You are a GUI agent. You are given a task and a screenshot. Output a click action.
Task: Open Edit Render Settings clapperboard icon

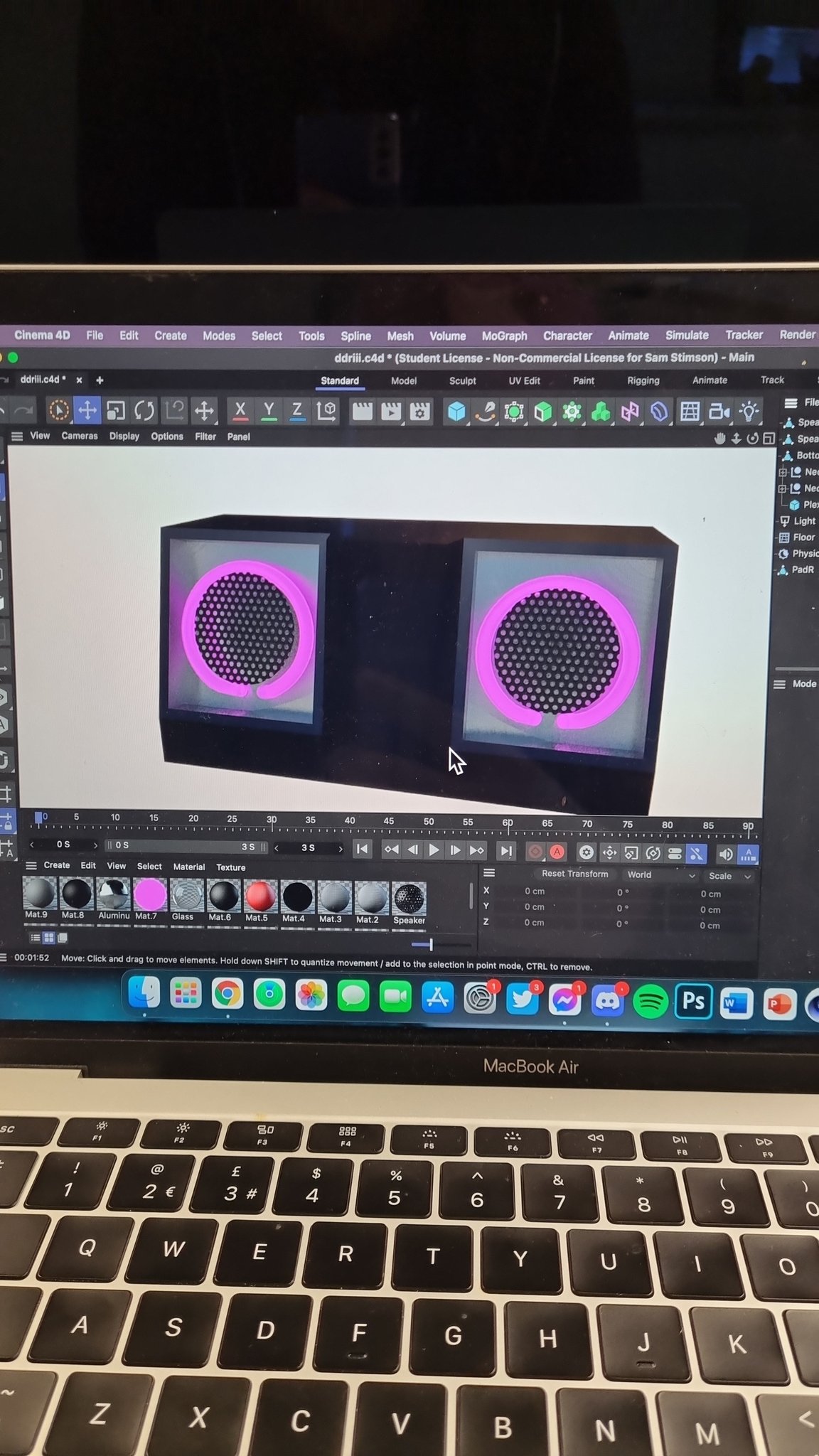pos(419,412)
